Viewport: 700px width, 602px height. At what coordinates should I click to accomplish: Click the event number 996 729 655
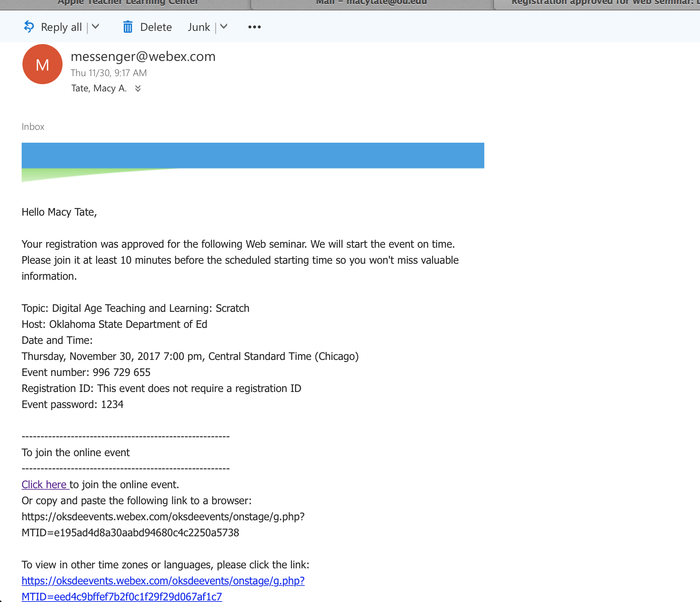[121, 372]
